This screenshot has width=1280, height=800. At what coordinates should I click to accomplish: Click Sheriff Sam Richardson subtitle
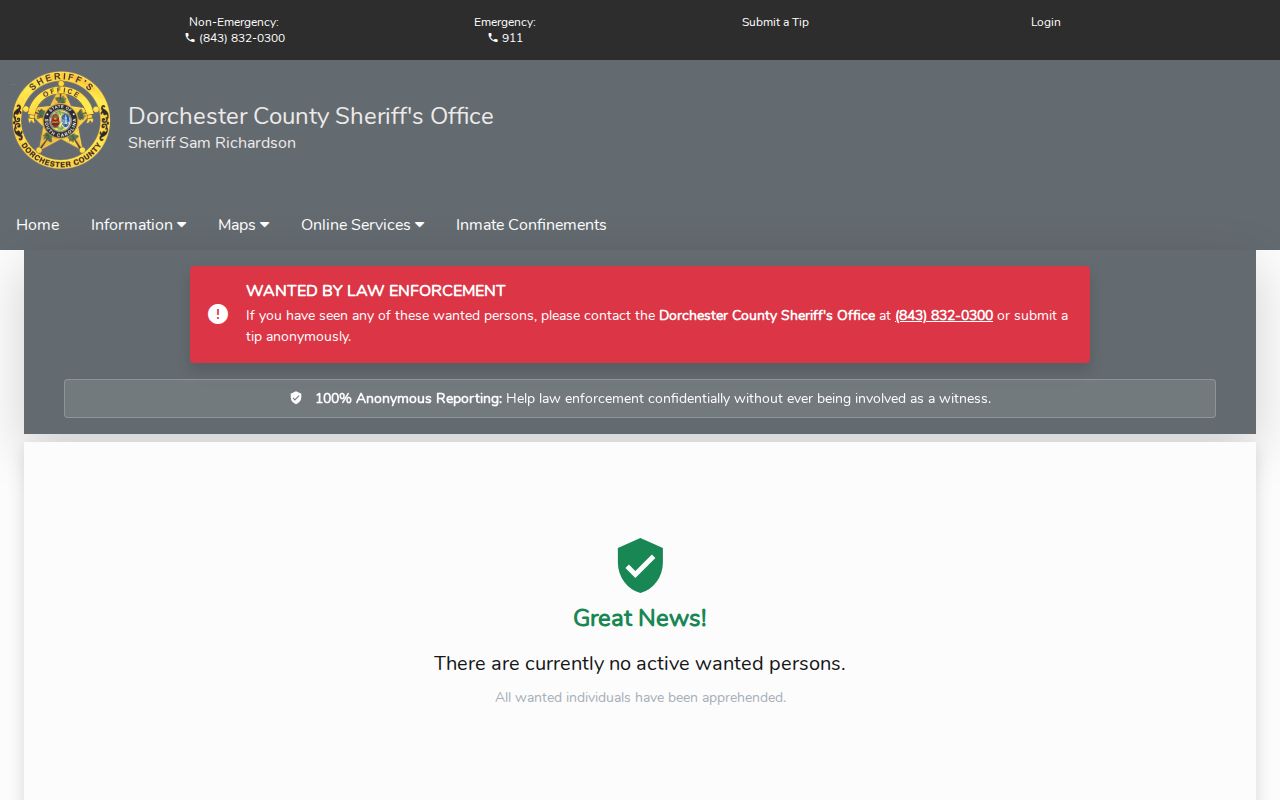[212, 143]
